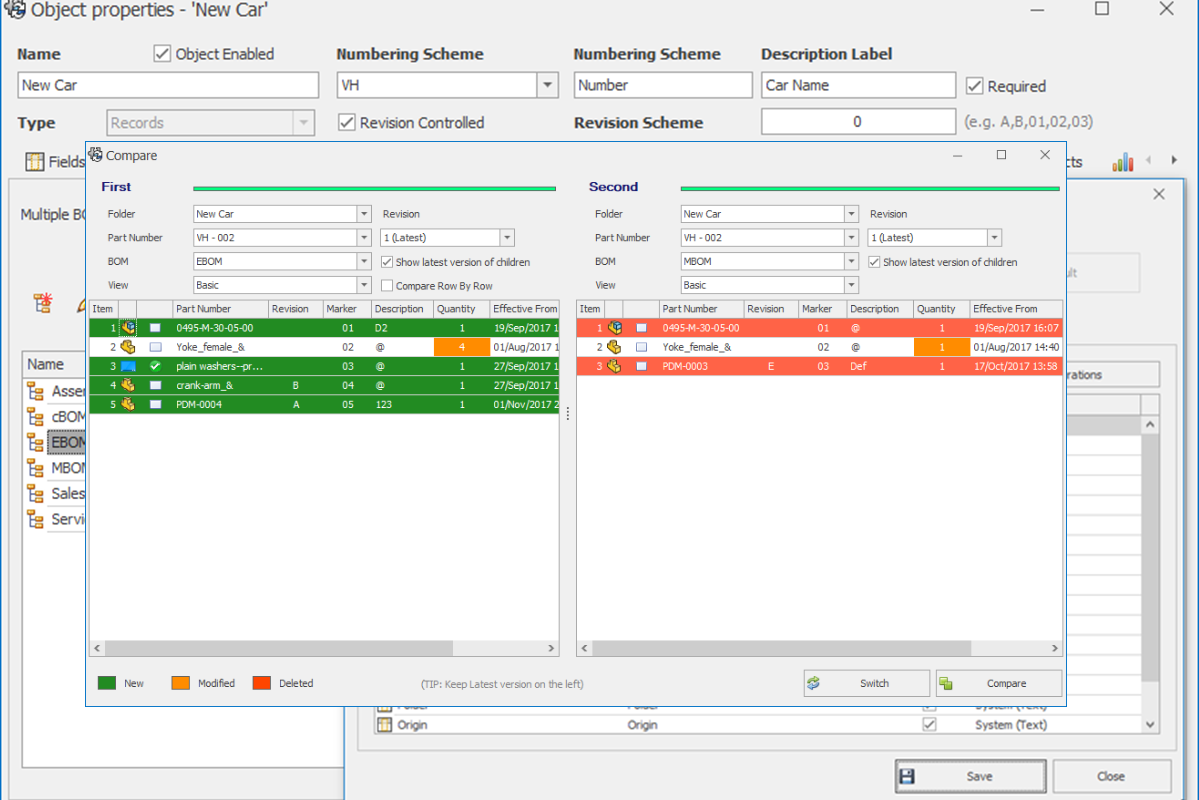Screen dimensions: 1199x800
Task: Click Revision Scheme field showing 0
Action: coord(858,122)
